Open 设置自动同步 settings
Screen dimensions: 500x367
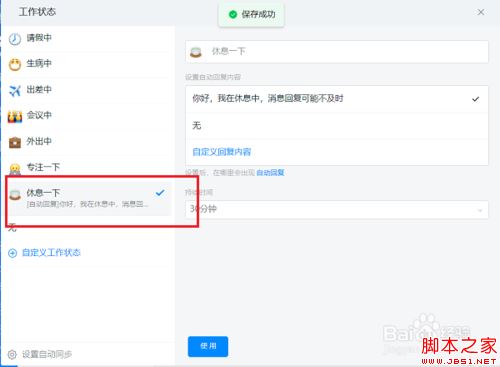[x=47, y=354]
